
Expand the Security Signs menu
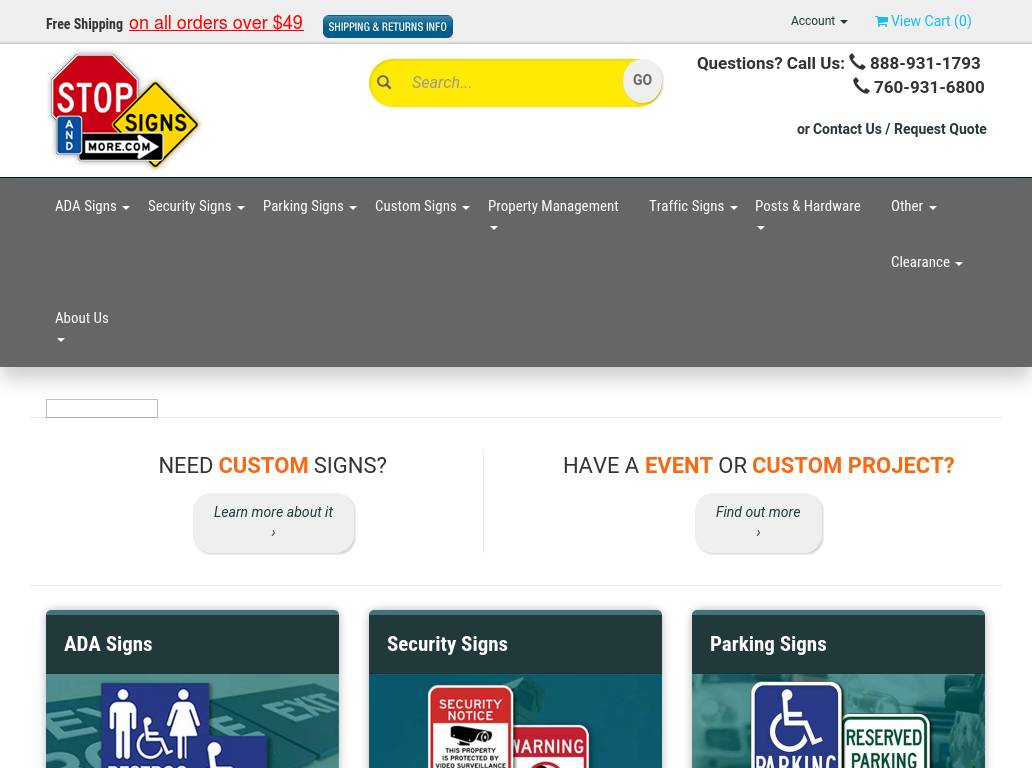(x=195, y=206)
